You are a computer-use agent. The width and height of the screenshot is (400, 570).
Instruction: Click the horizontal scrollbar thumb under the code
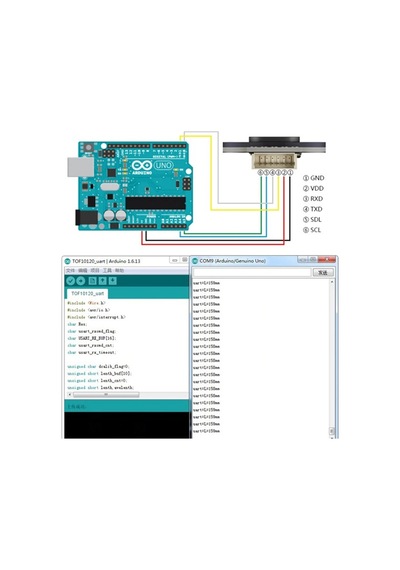click(106, 394)
